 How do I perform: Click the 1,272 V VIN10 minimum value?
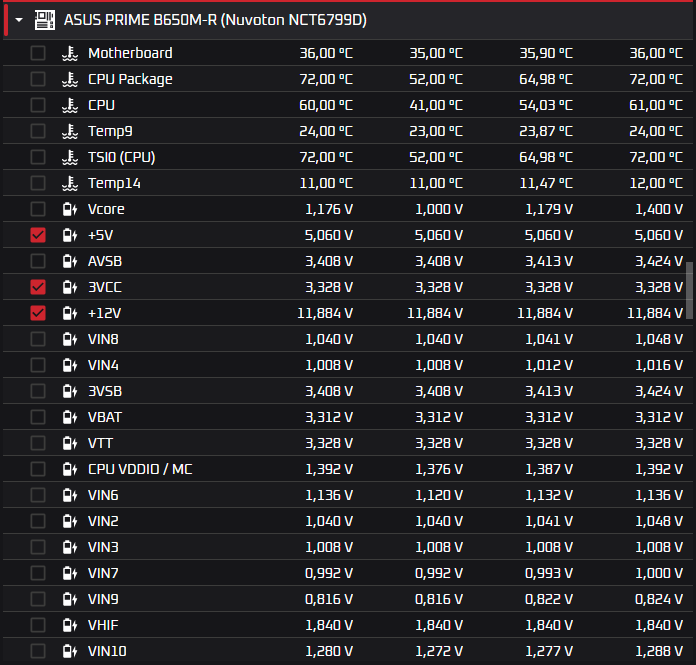tap(439, 651)
